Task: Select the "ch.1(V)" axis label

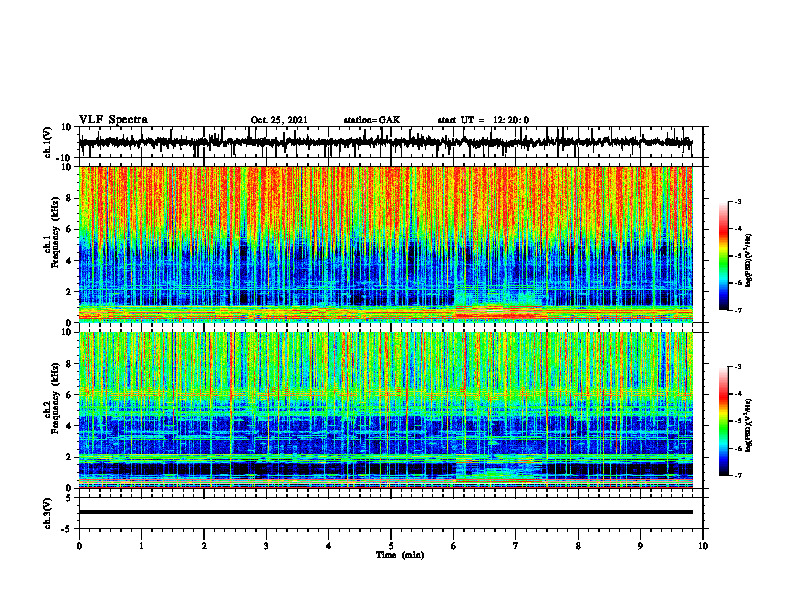Action: pos(48,142)
